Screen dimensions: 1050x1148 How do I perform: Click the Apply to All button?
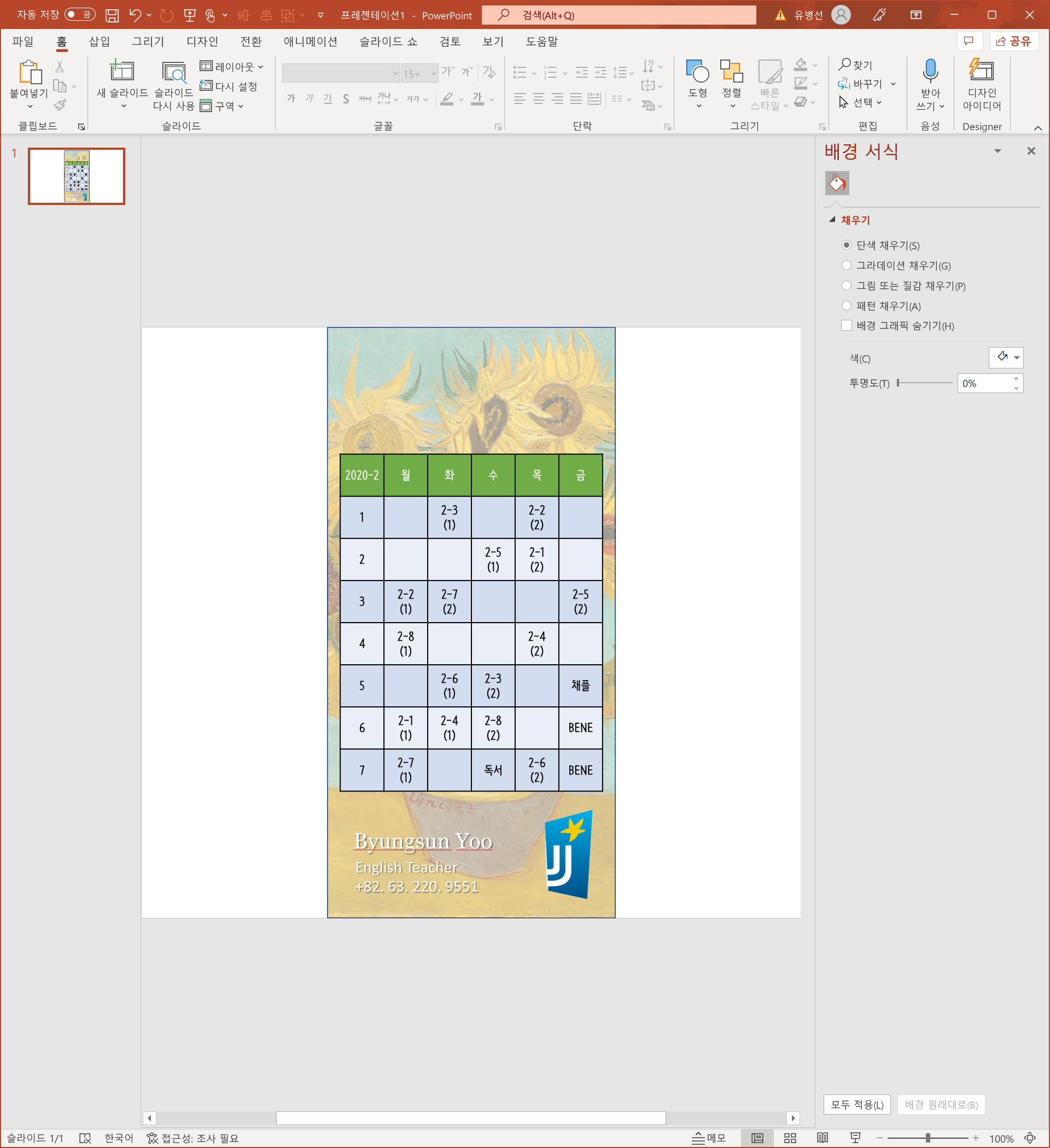pos(856,1105)
